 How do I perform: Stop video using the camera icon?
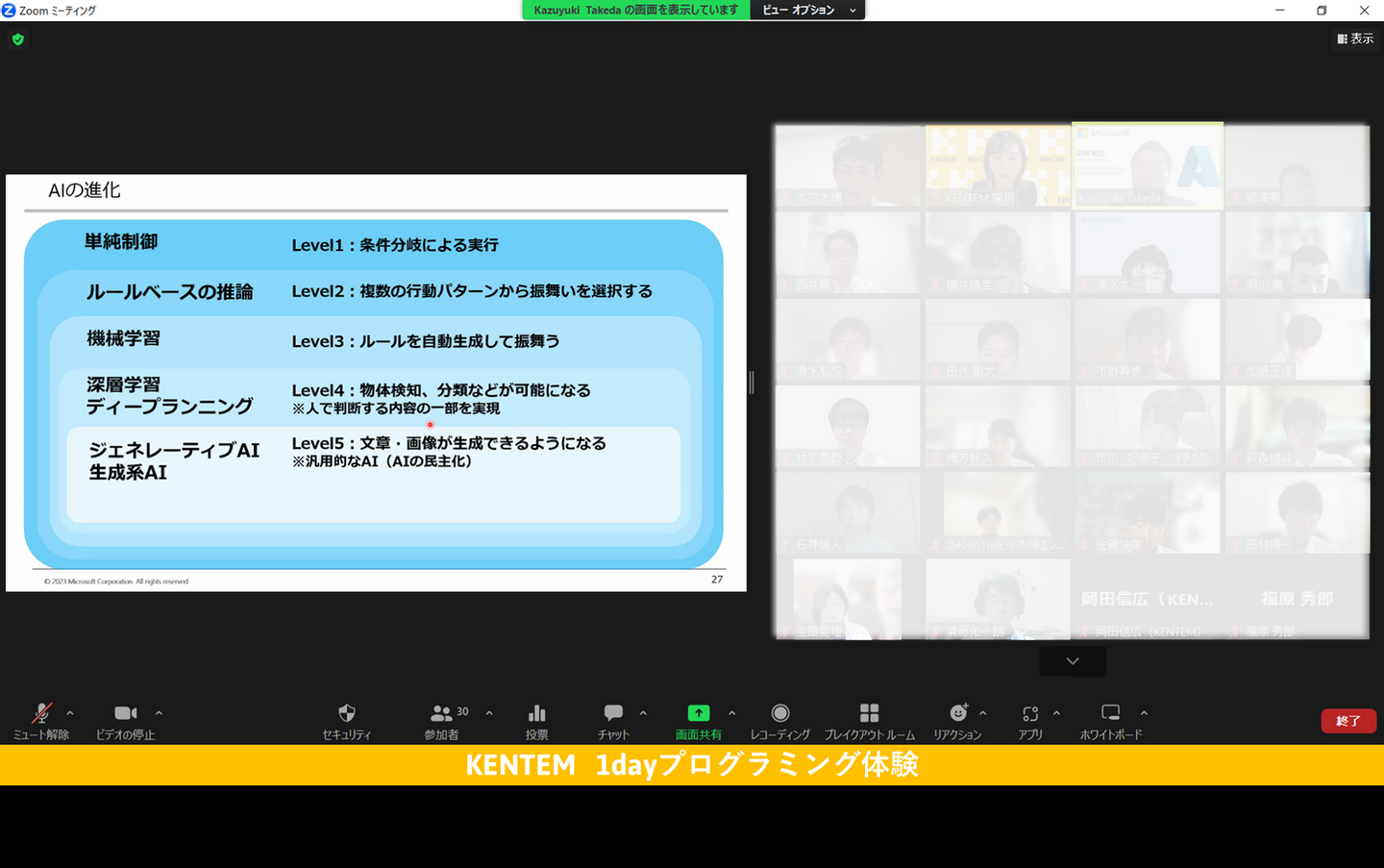(x=125, y=713)
